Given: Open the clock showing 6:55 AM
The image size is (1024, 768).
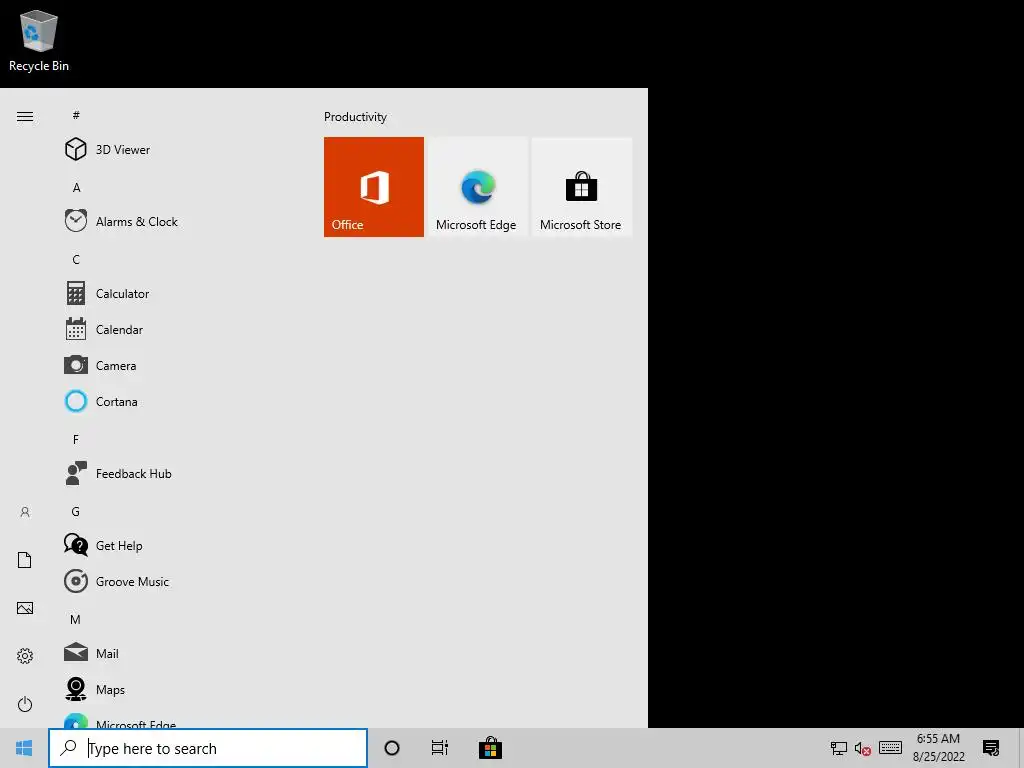Looking at the screenshot, I should click(938, 748).
